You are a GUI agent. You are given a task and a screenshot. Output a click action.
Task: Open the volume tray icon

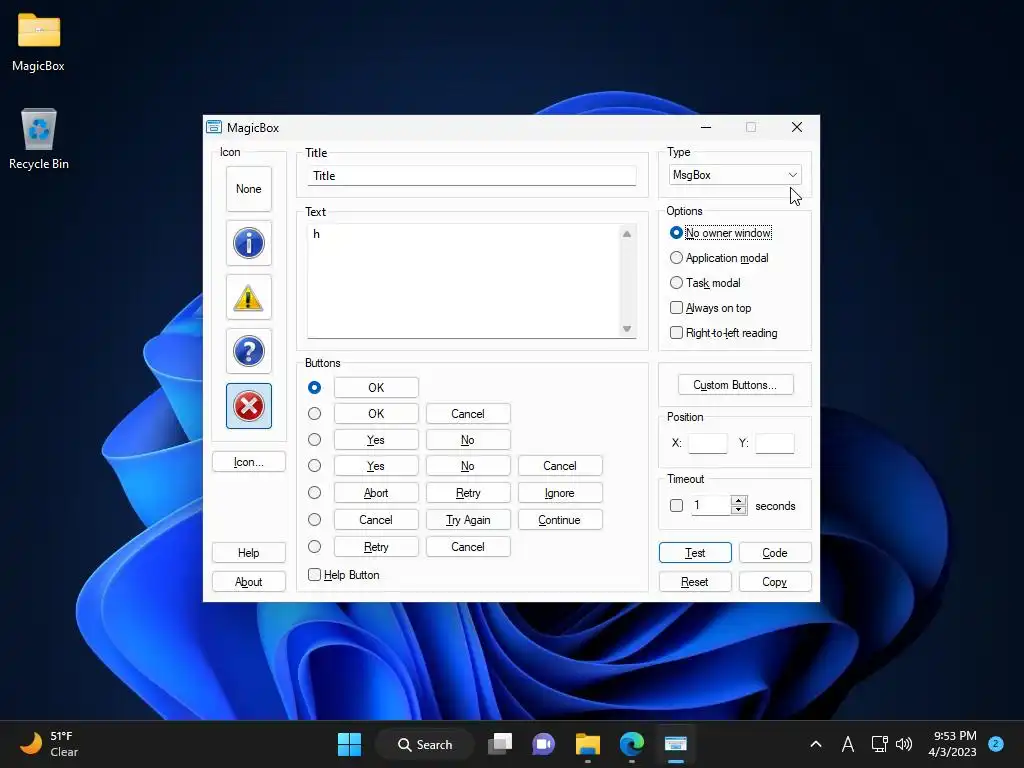click(904, 744)
